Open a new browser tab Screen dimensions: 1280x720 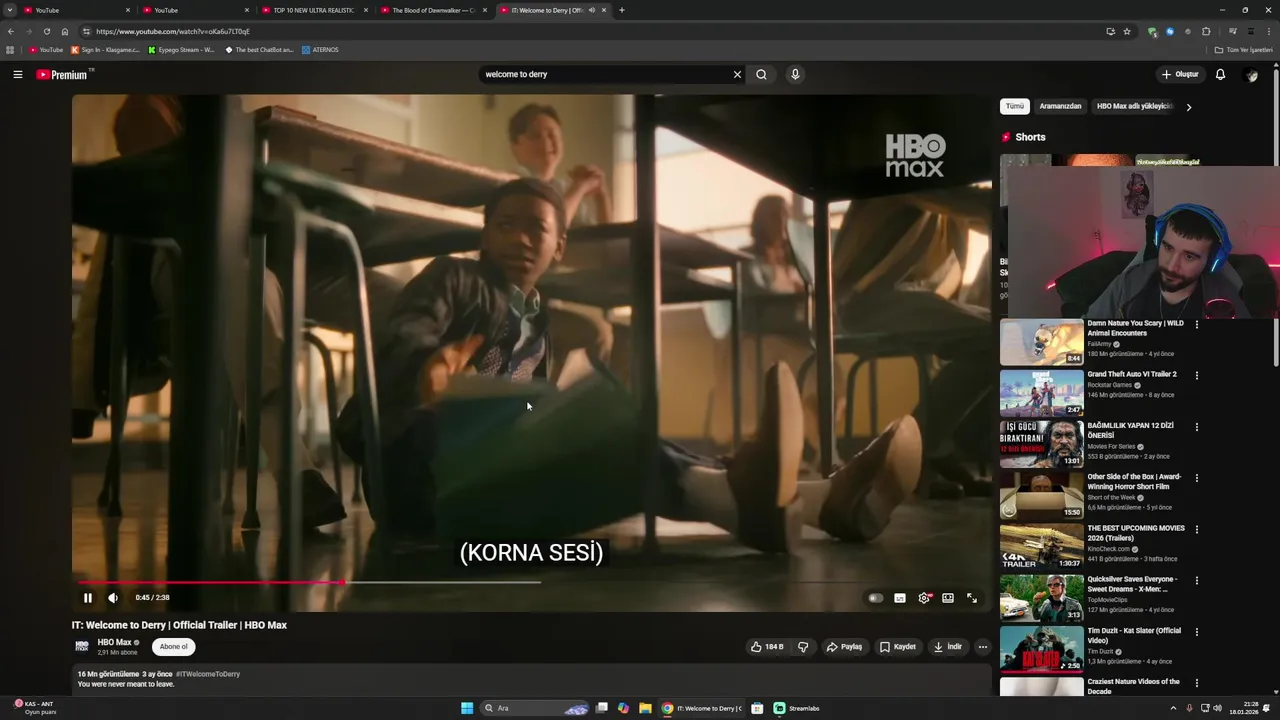pyautogui.click(x=622, y=10)
